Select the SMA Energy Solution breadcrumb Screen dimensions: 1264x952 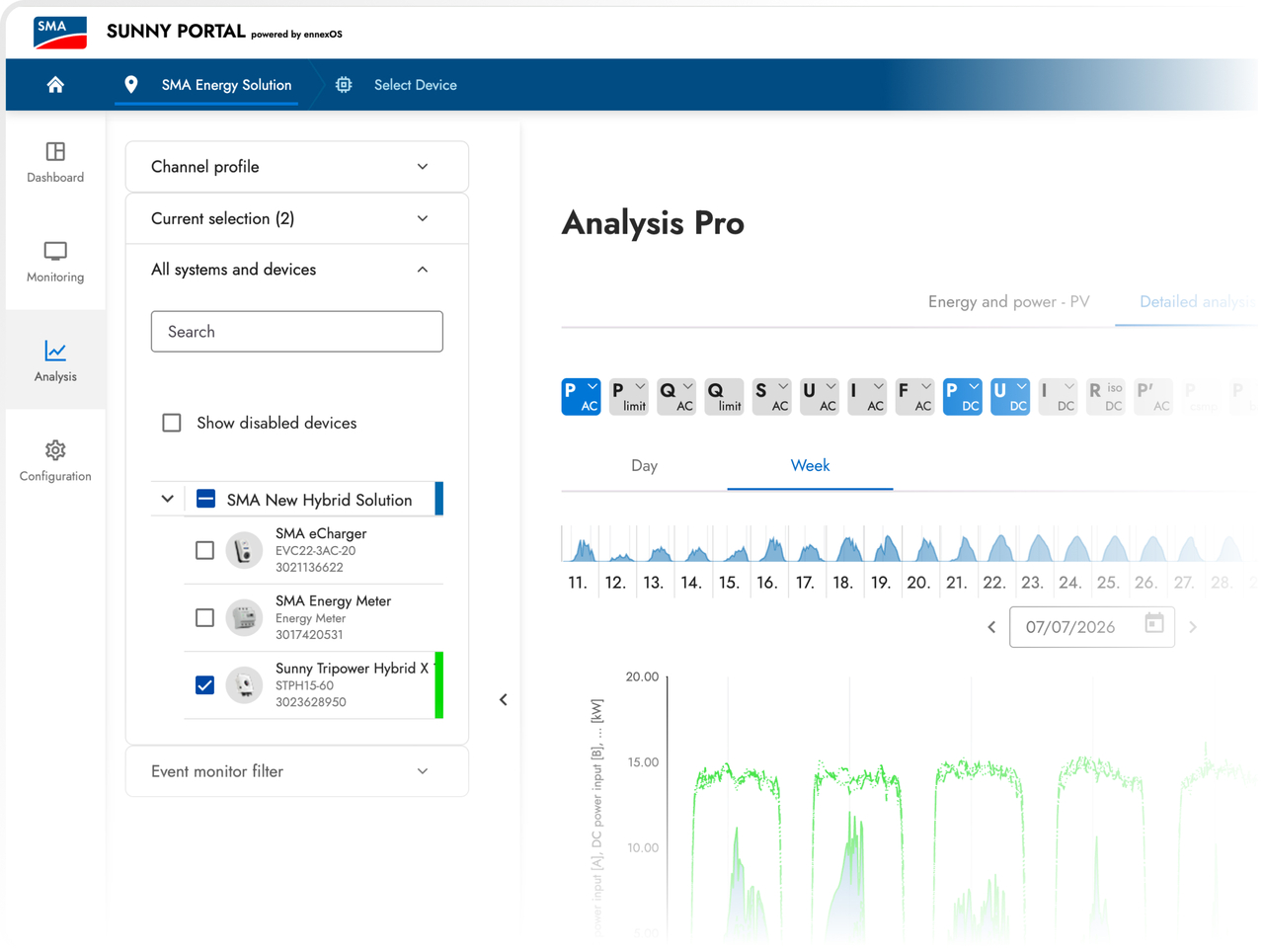(226, 85)
